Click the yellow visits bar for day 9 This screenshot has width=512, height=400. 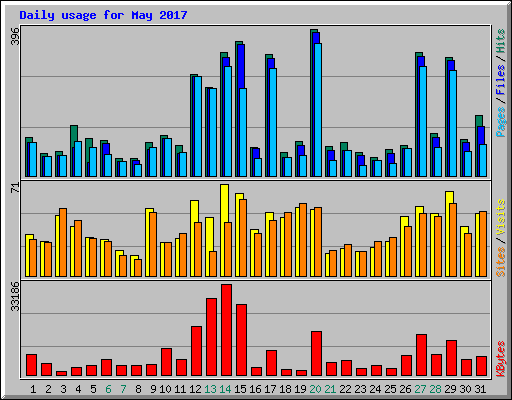(x=148, y=242)
